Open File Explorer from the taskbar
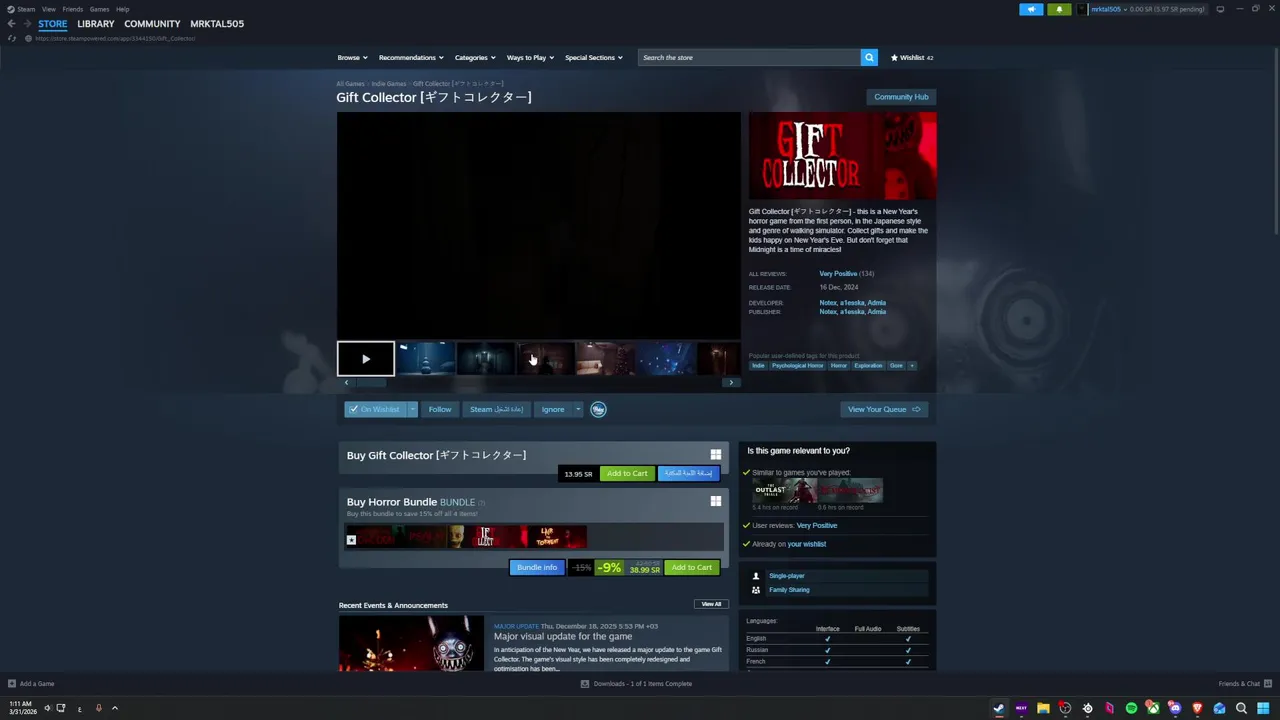 1043,708
